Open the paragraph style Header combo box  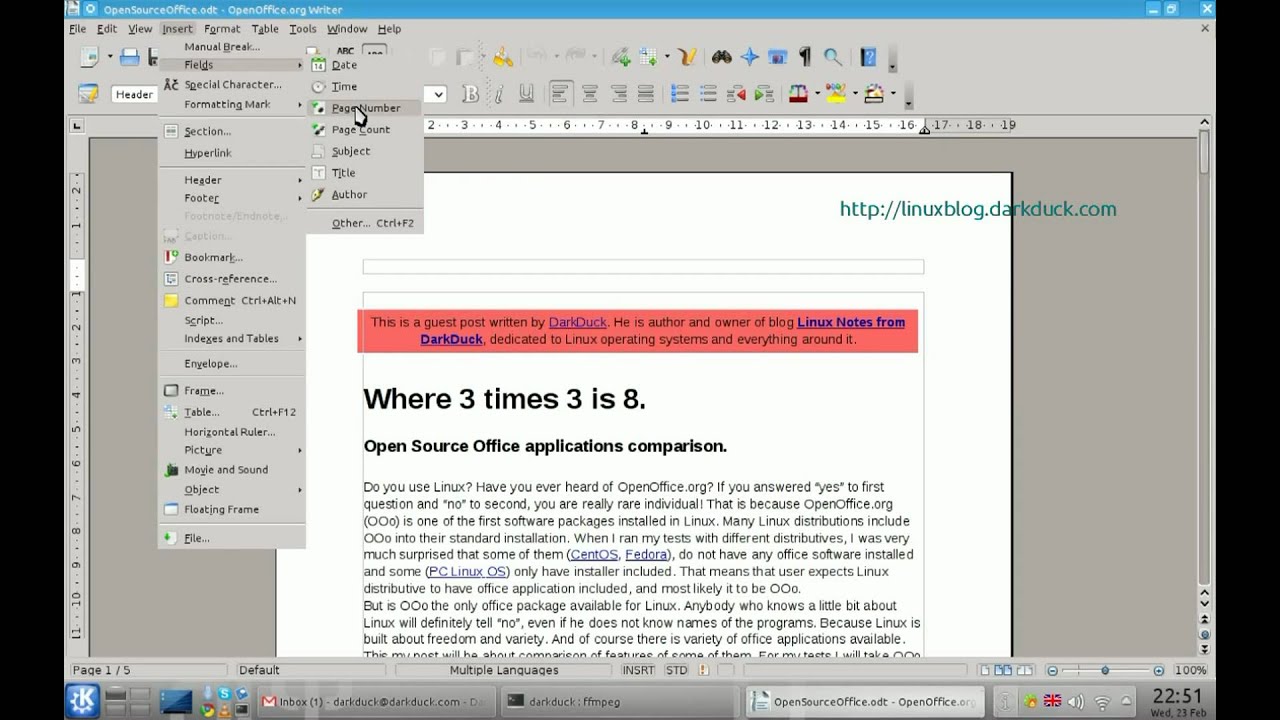click(x=134, y=94)
